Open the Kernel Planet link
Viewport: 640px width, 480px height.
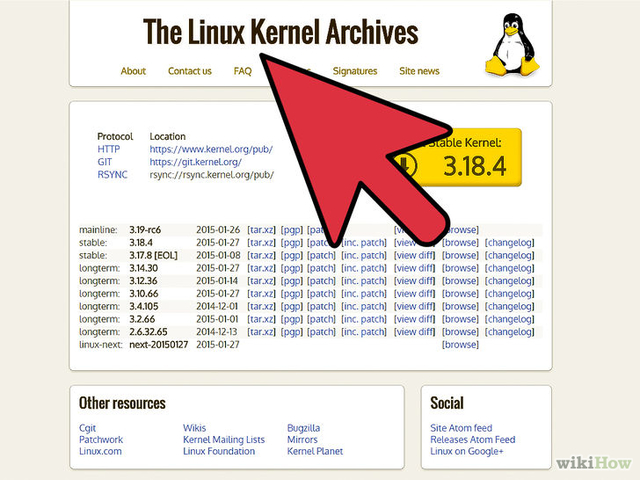[x=315, y=451]
